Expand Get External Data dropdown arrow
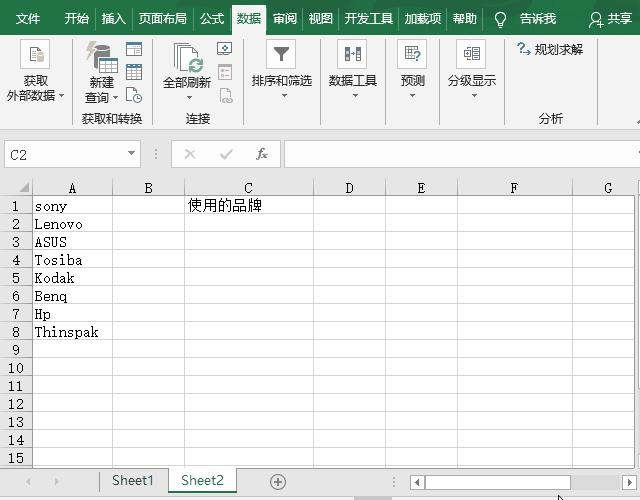640x500 pixels. [x=62, y=96]
